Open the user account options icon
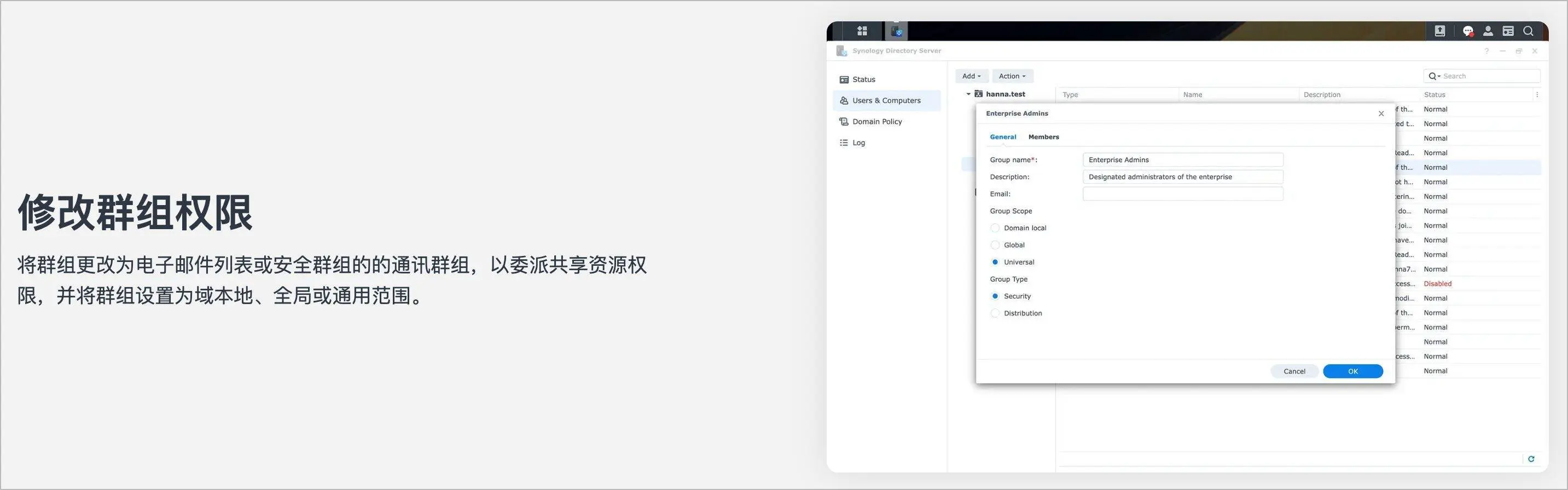This screenshot has height=490, width=1568. coord(1488,31)
